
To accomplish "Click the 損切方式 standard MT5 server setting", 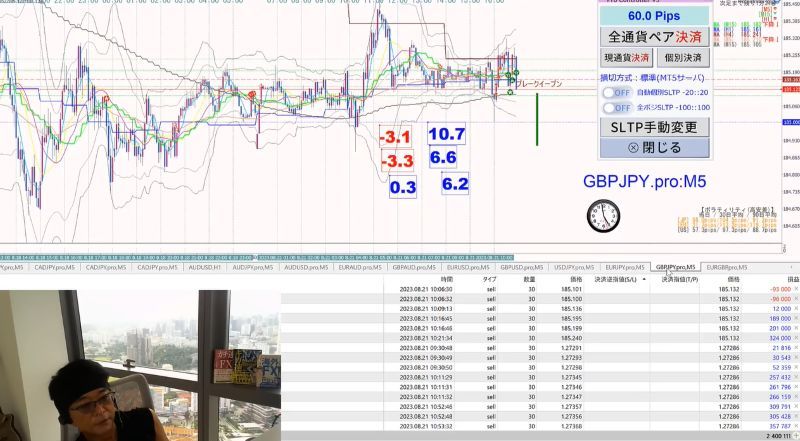I will pos(652,78).
